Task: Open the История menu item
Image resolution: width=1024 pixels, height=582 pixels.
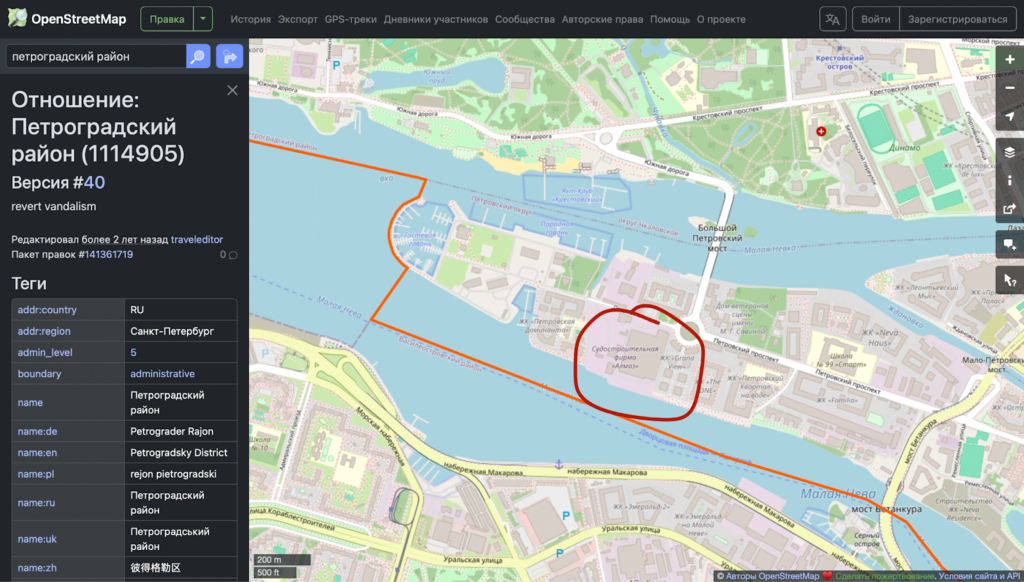Action: coord(250,19)
